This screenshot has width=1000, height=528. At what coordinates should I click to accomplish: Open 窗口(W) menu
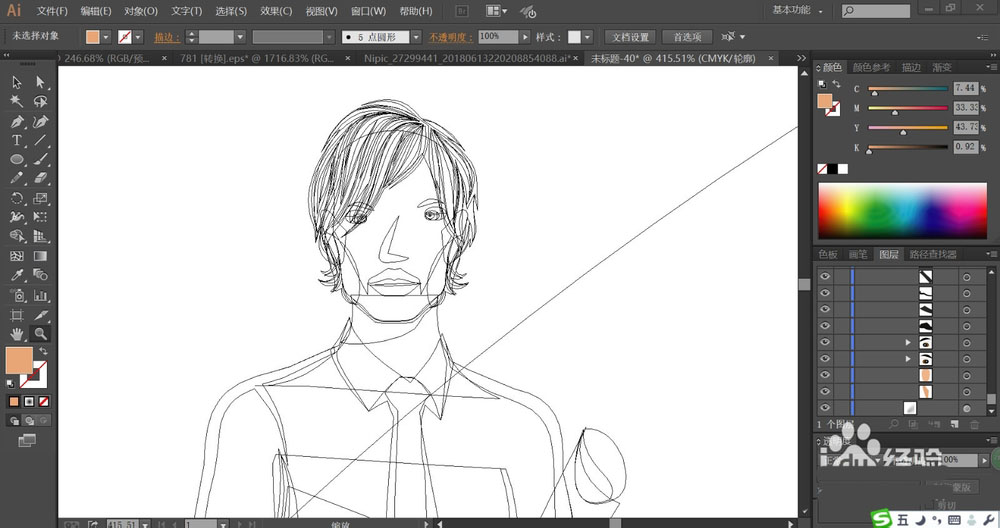pyautogui.click(x=368, y=11)
